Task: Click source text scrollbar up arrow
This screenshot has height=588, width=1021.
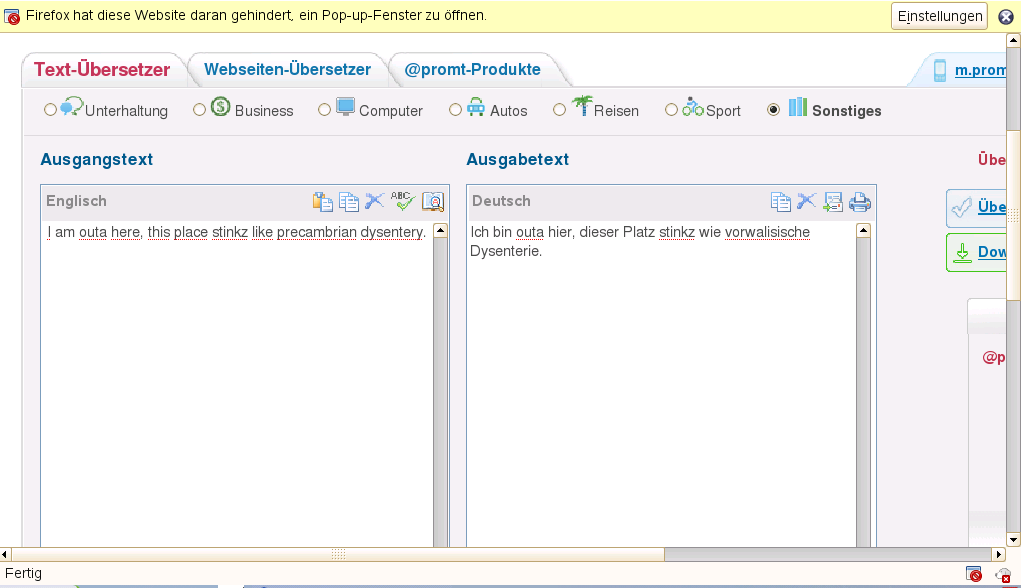Action: (441, 231)
